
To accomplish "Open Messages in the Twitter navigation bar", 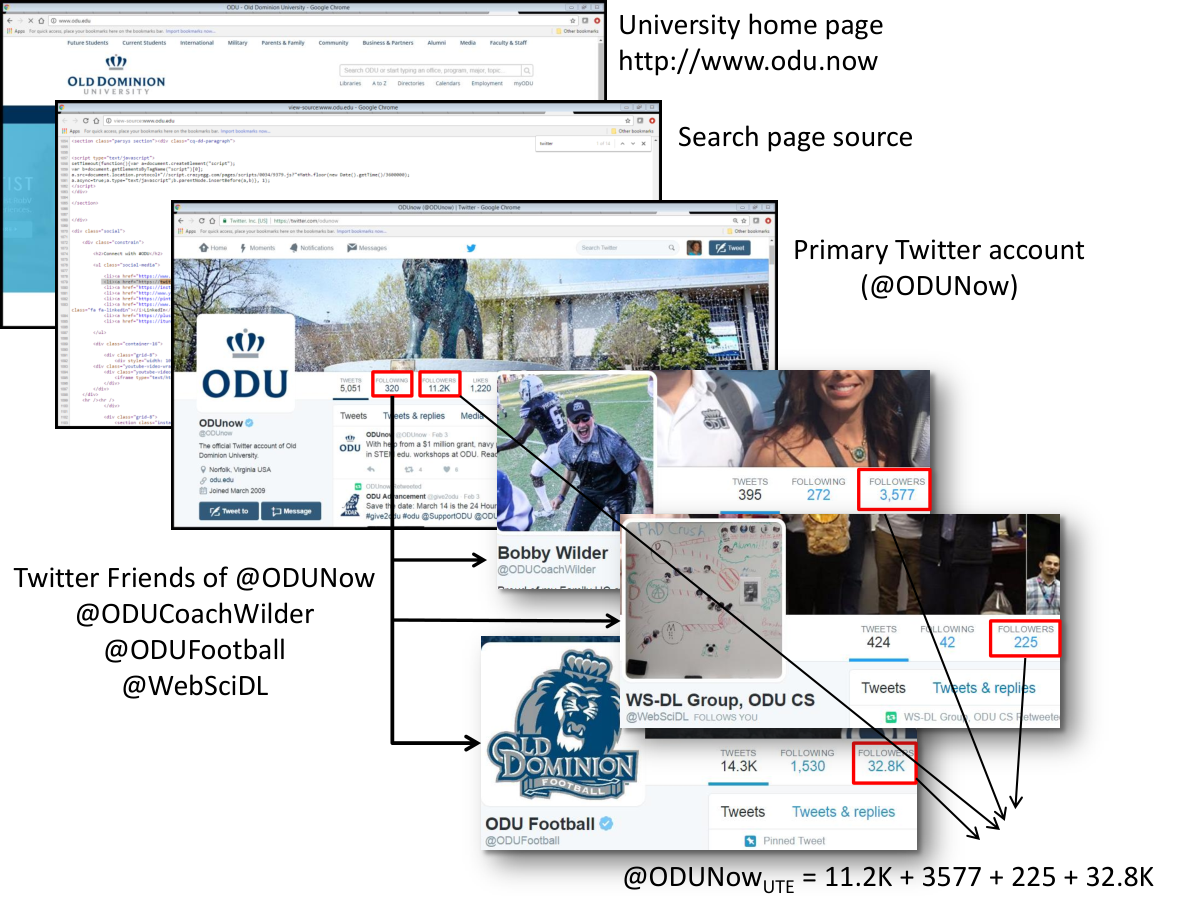I will (x=366, y=248).
